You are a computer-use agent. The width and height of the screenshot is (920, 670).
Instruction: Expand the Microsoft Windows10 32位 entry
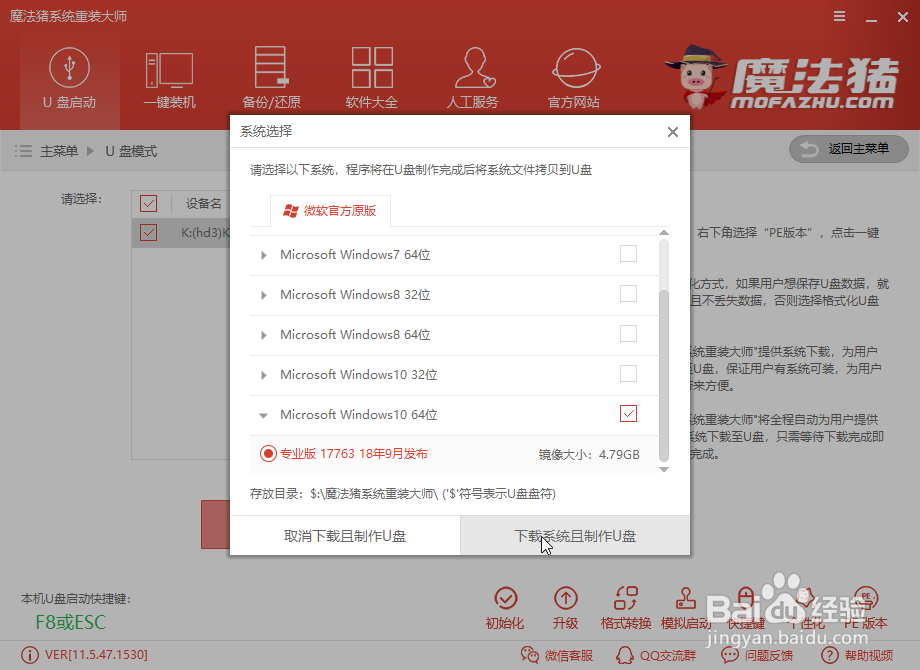coord(264,373)
